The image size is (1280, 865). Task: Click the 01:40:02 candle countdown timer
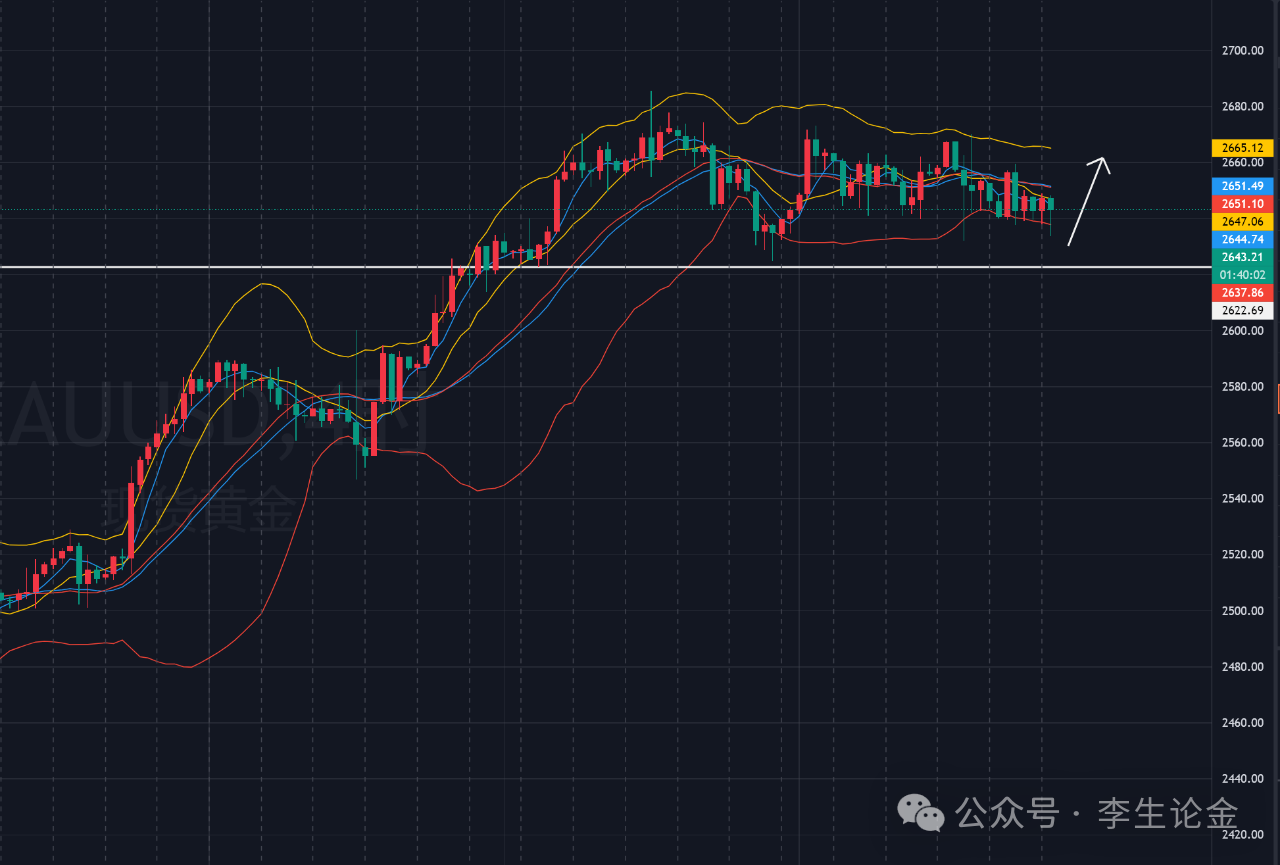[1242, 274]
